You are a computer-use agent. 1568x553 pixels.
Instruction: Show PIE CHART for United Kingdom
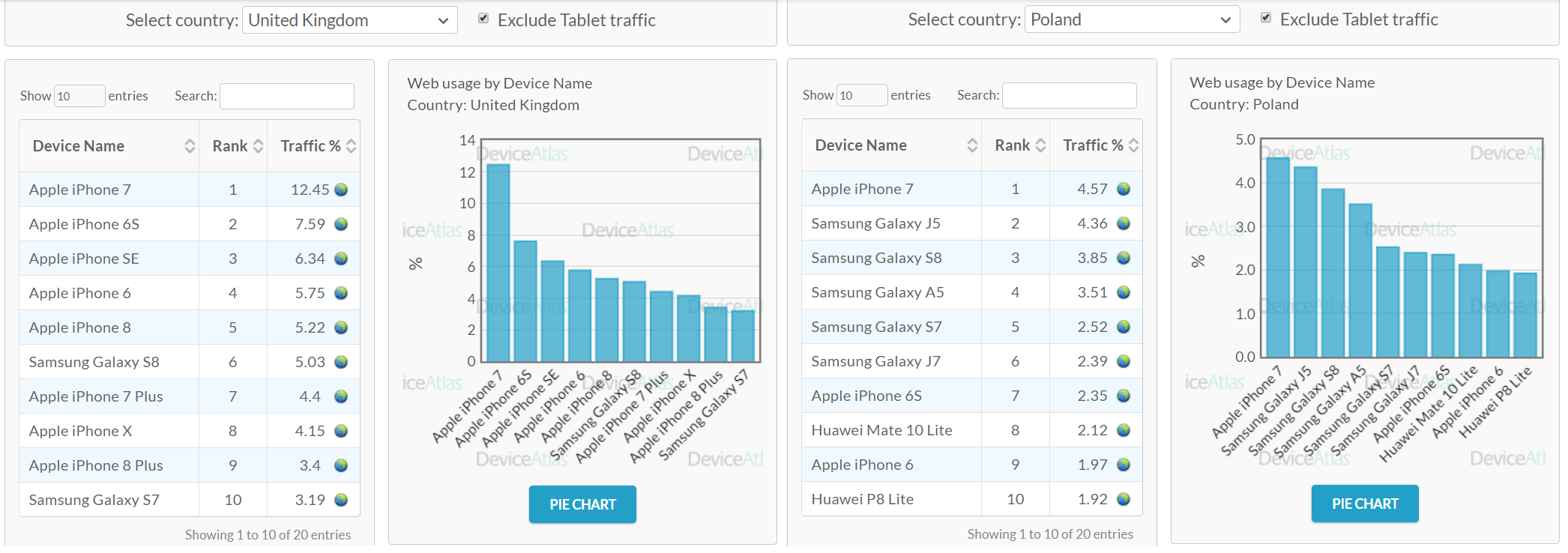(582, 504)
